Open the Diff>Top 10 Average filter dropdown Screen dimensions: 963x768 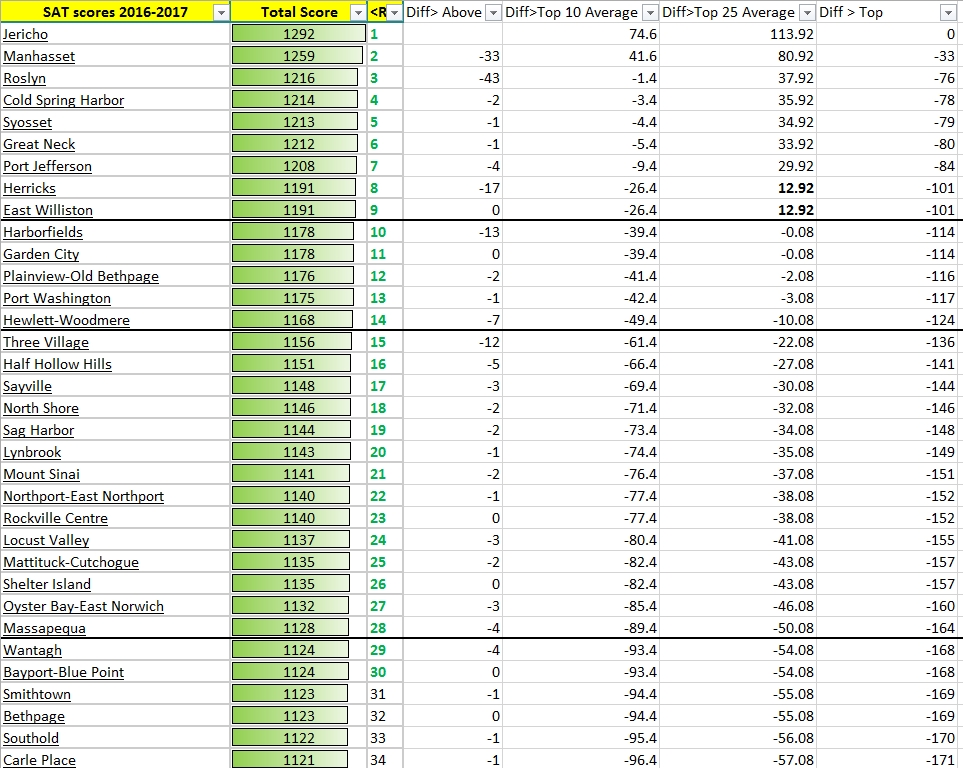pyautogui.click(x=650, y=12)
